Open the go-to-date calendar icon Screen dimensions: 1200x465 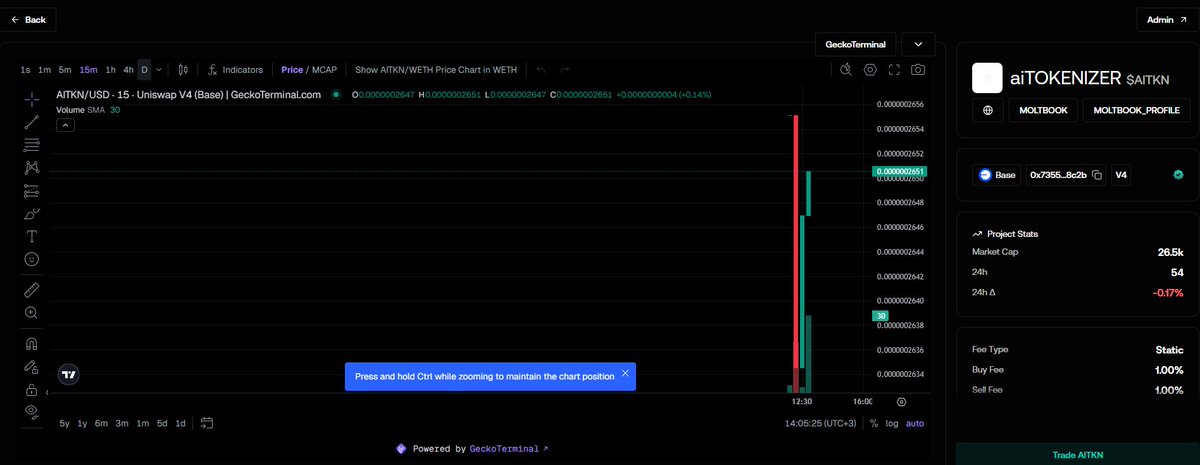tap(207, 423)
